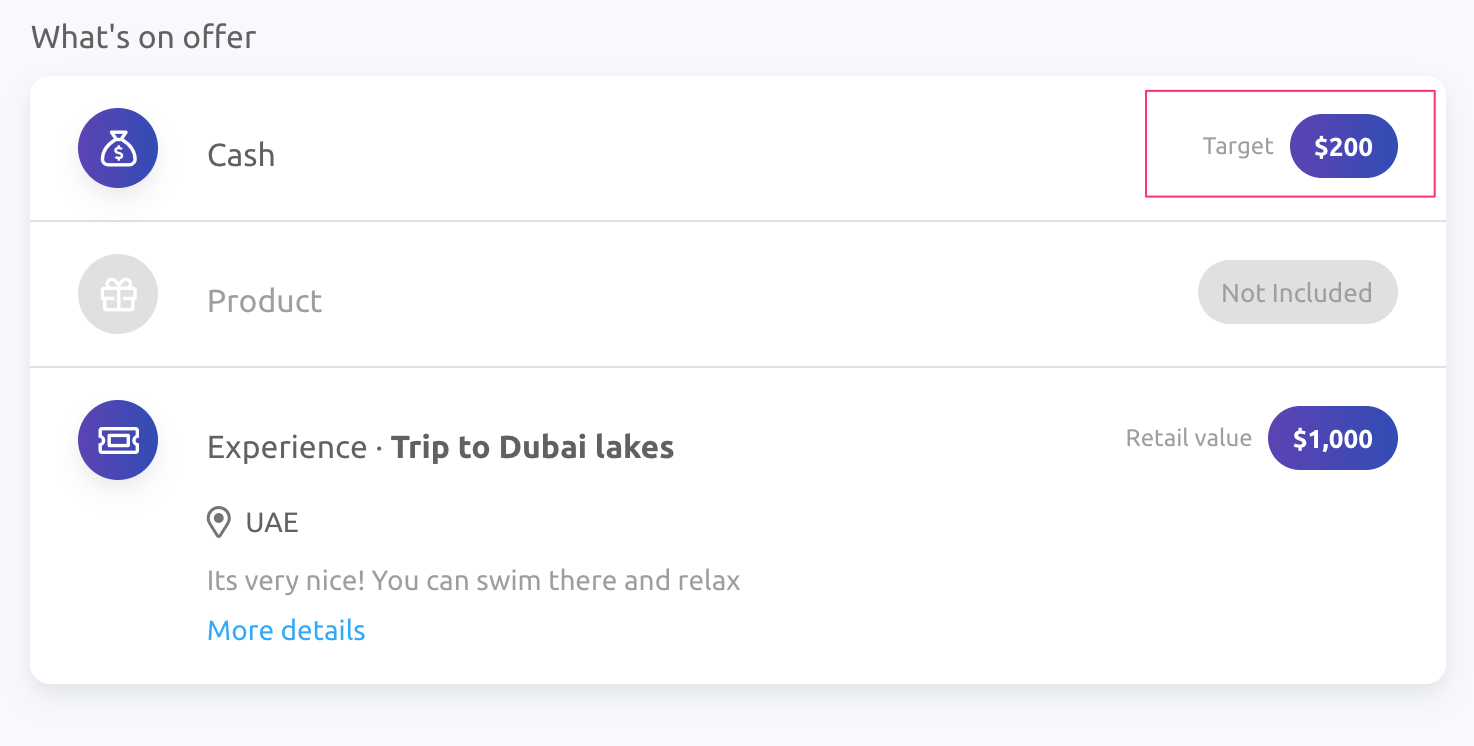Open the More details link
Viewport: 1474px width, 746px height.
click(x=286, y=630)
